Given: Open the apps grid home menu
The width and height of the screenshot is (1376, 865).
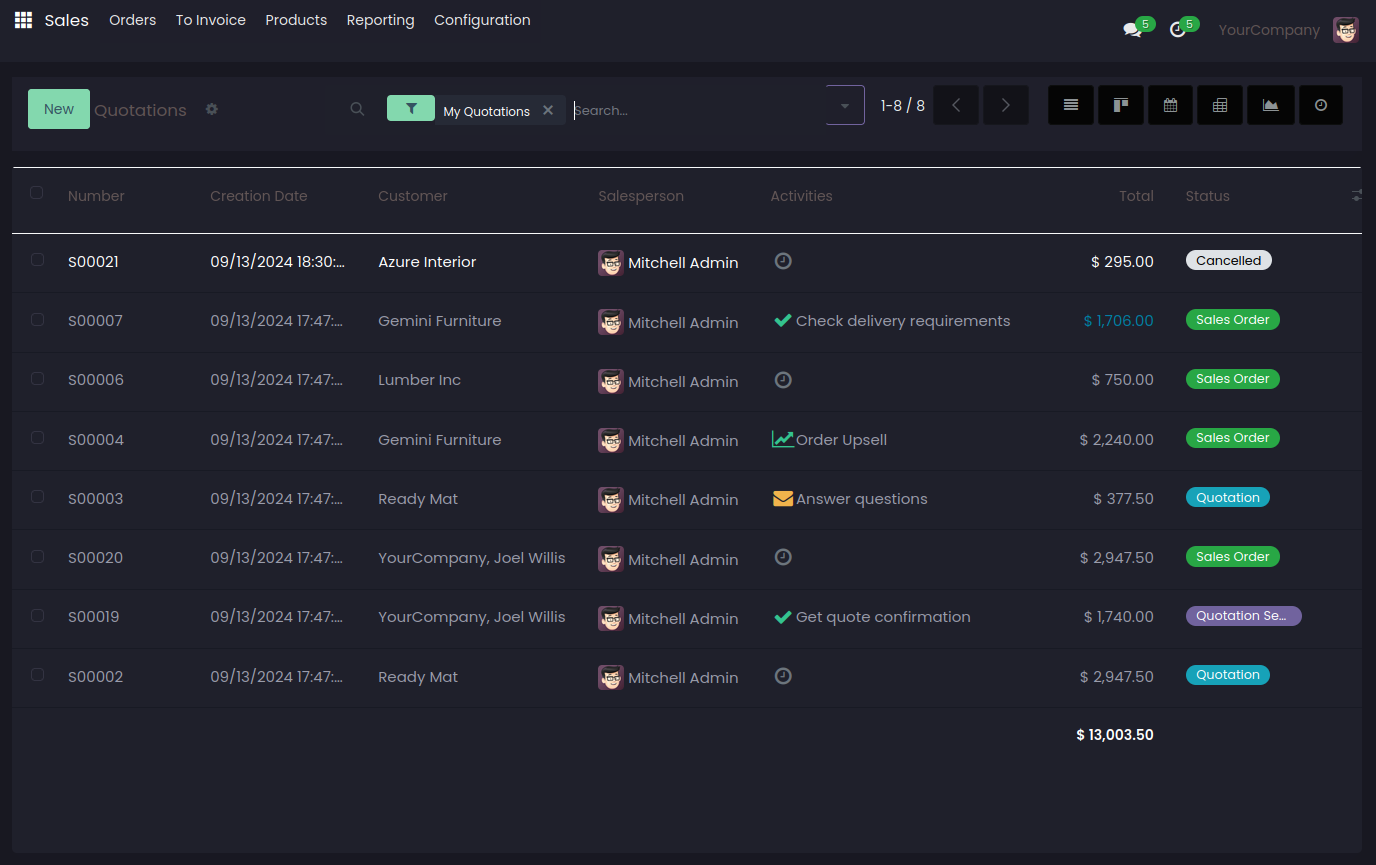Looking at the screenshot, I should pyautogui.click(x=23, y=20).
